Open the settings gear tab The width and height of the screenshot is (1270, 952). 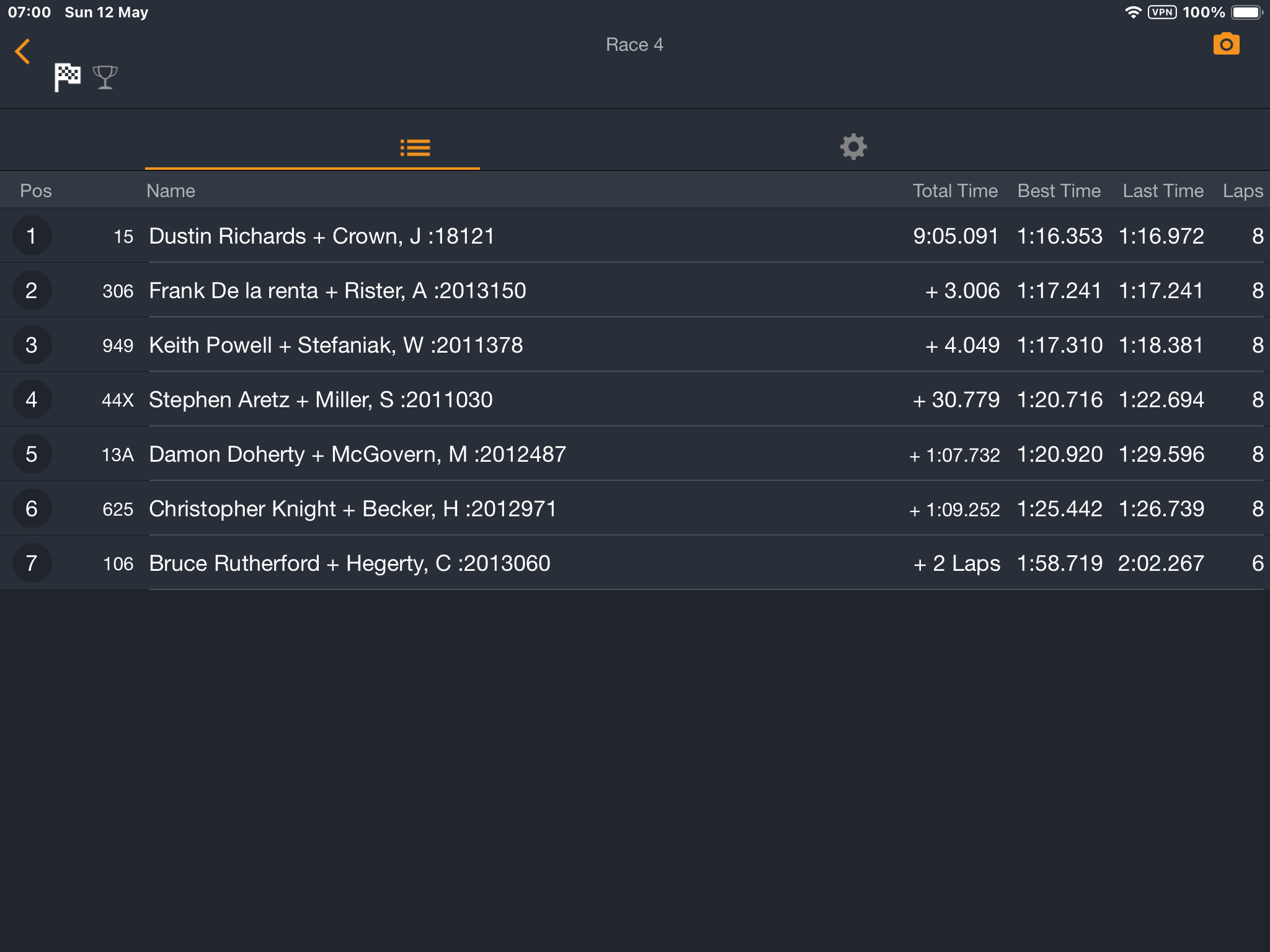853,147
